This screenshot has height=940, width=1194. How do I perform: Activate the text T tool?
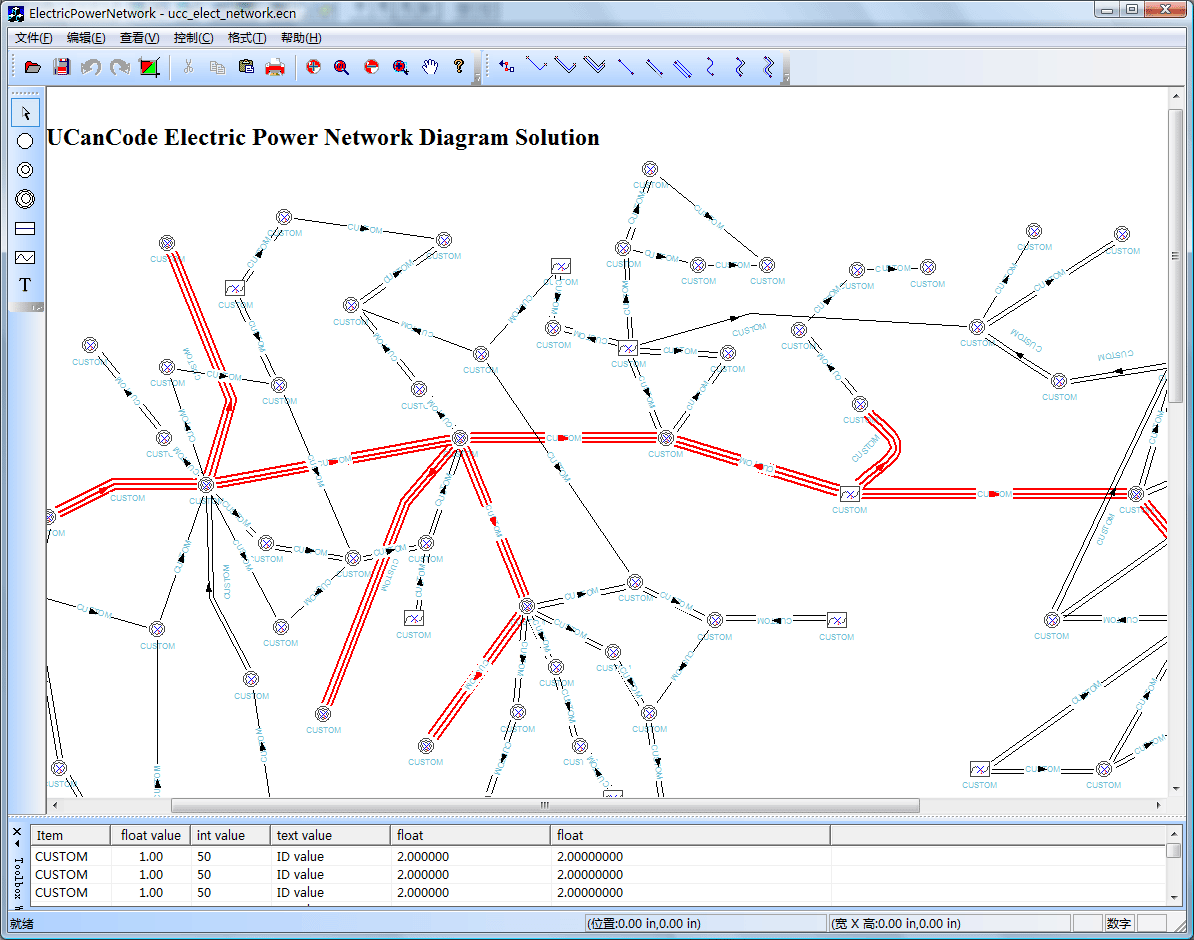[26, 285]
